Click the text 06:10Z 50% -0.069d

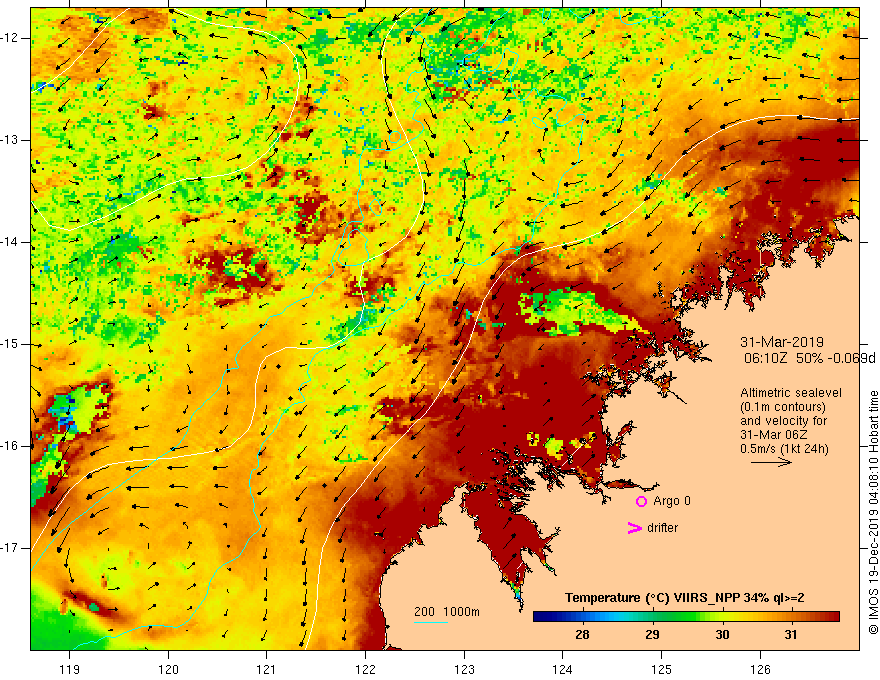point(809,358)
